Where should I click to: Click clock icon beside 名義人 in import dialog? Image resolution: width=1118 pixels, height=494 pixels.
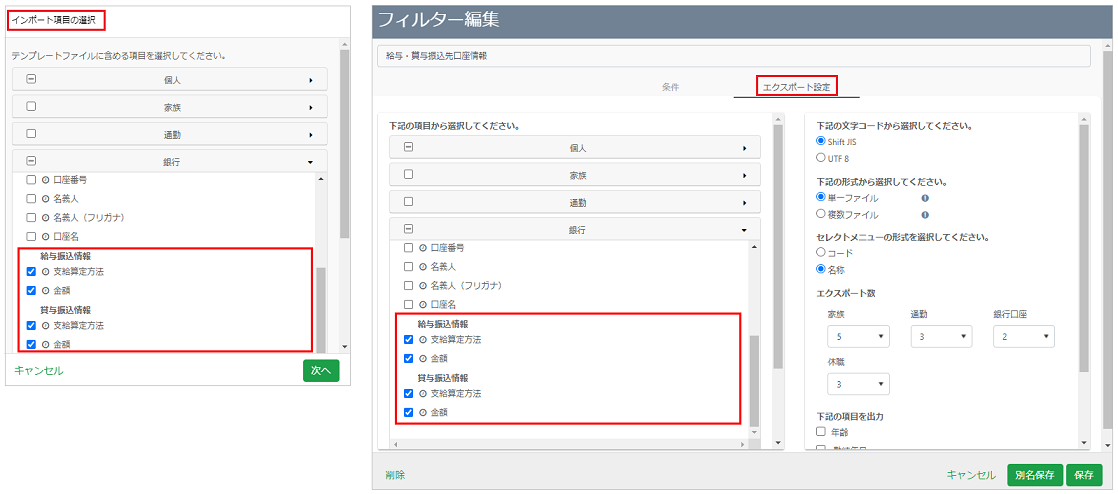(46, 199)
